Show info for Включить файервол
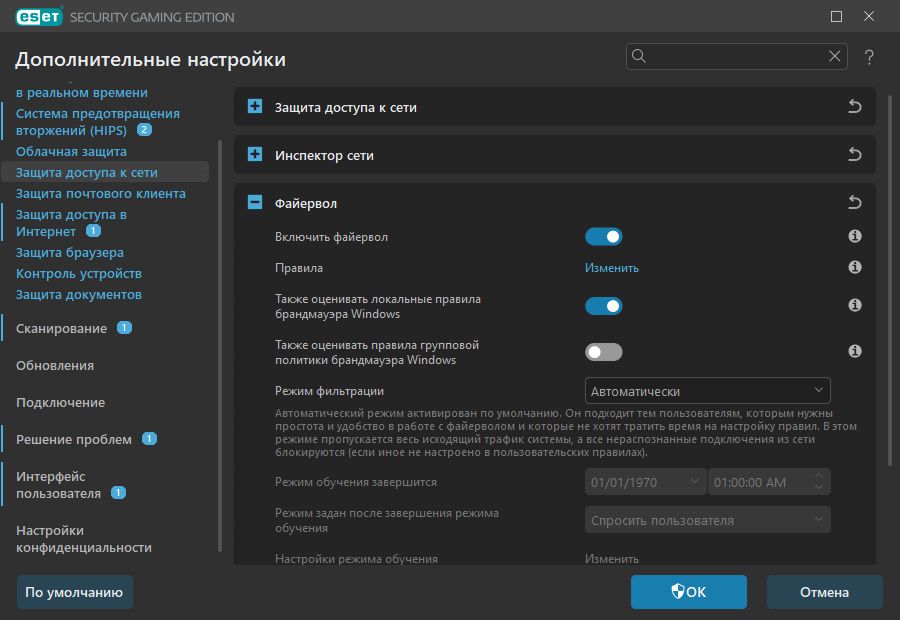The height and width of the screenshot is (620, 900). [x=855, y=236]
